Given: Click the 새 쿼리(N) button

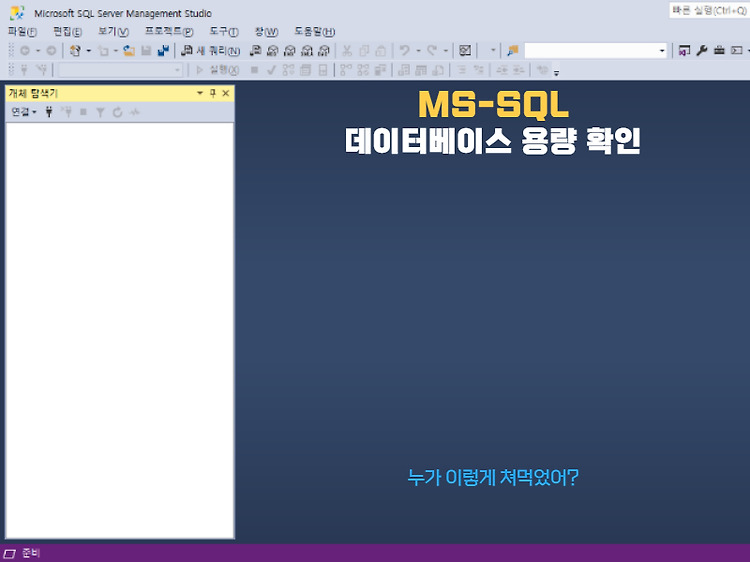Looking at the screenshot, I should point(210,50).
